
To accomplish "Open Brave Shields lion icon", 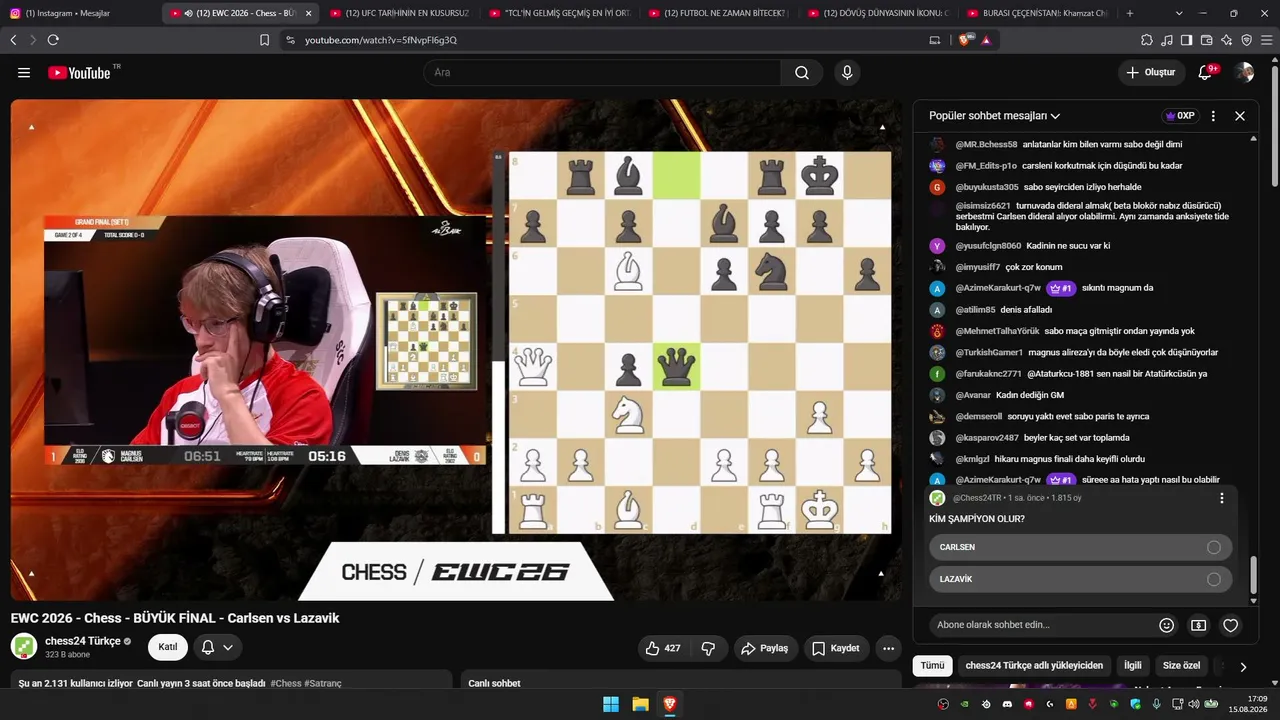I will pos(965,40).
